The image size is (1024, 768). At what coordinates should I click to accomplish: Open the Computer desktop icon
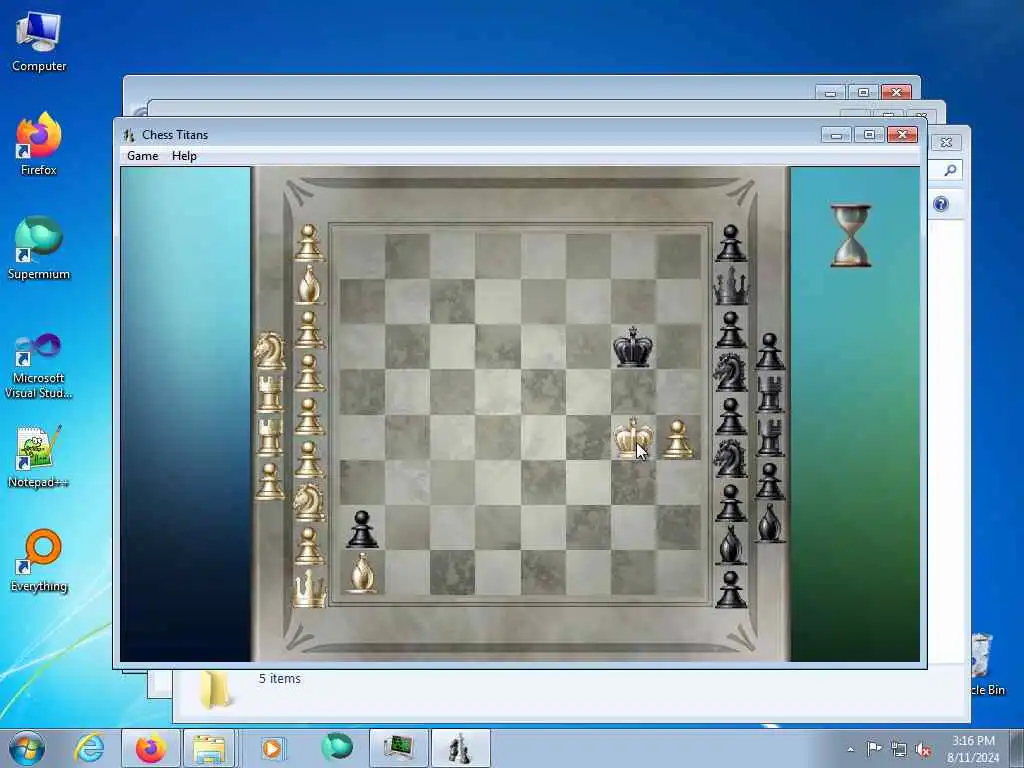(39, 42)
